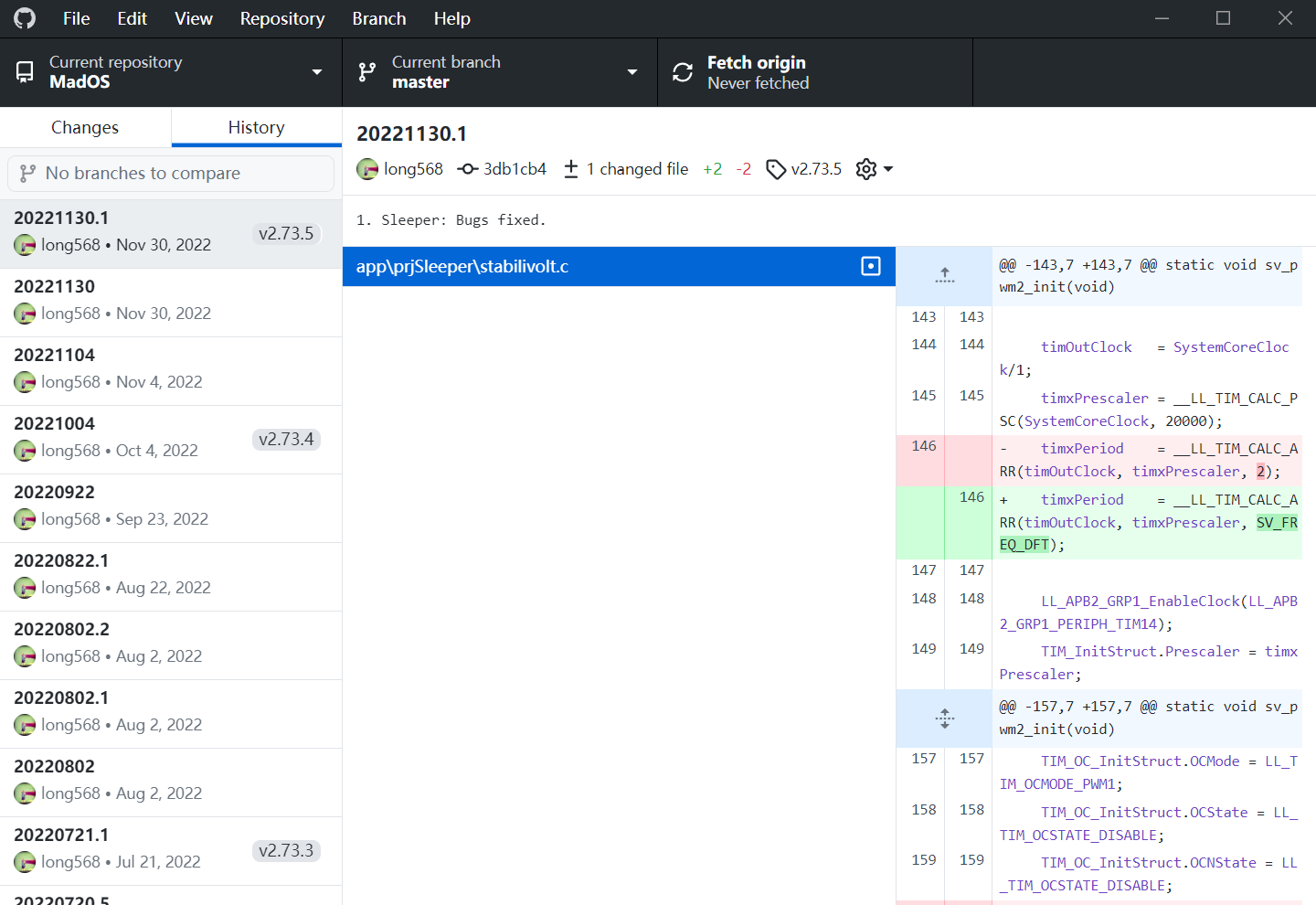Click commit message 'Sleeper: Bugs fixed.'
1316x905 pixels.
(x=451, y=220)
